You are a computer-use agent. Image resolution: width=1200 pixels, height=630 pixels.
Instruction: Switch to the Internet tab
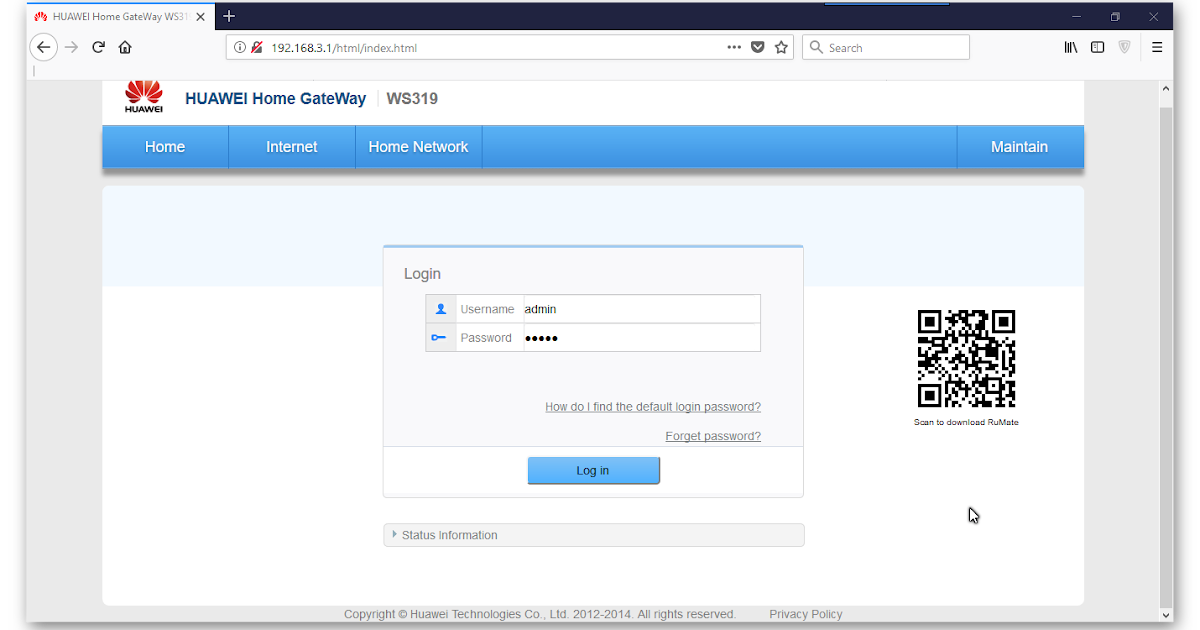pos(291,146)
